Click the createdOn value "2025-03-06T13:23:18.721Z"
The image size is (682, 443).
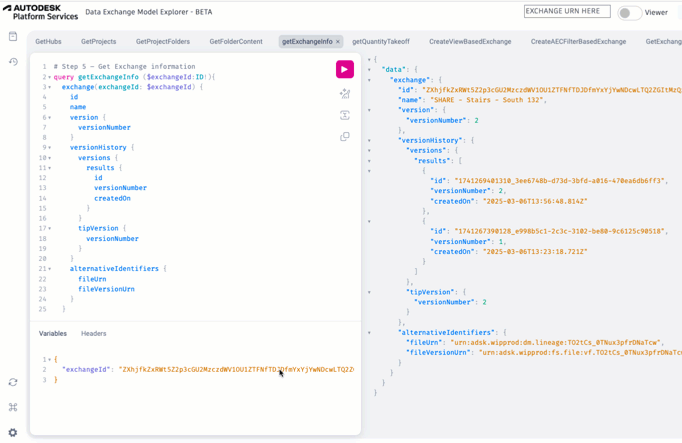tap(535, 252)
